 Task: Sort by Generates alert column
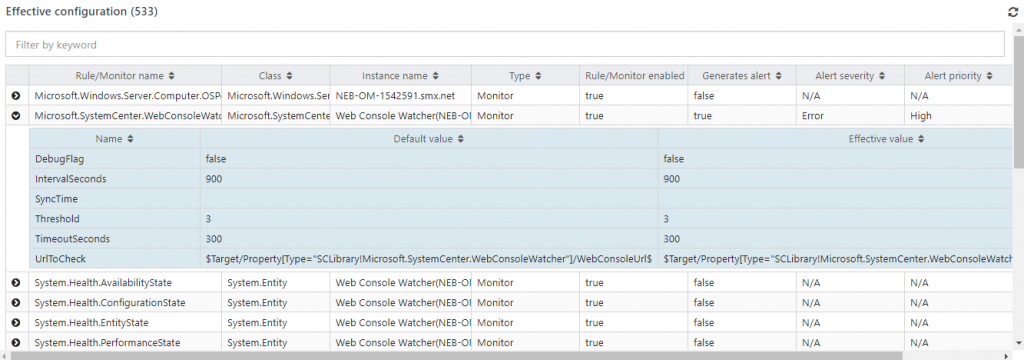[x=742, y=76]
